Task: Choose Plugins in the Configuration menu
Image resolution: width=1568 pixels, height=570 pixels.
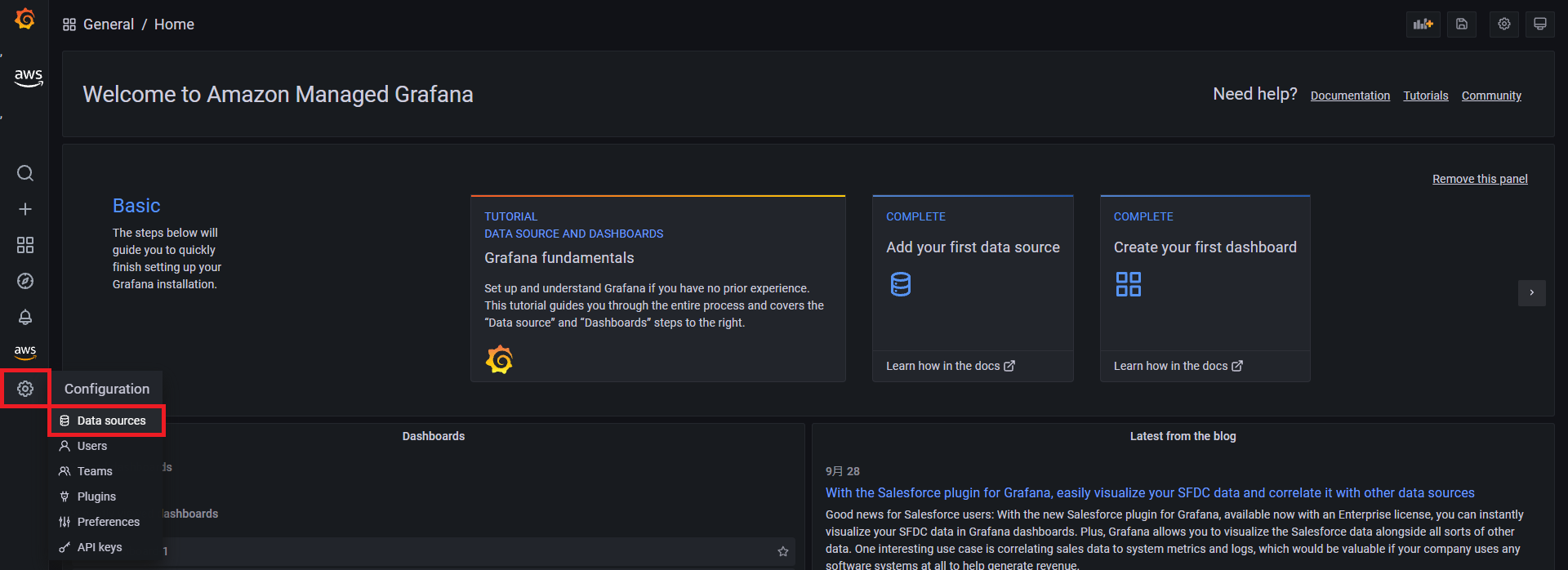Action: (x=96, y=497)
